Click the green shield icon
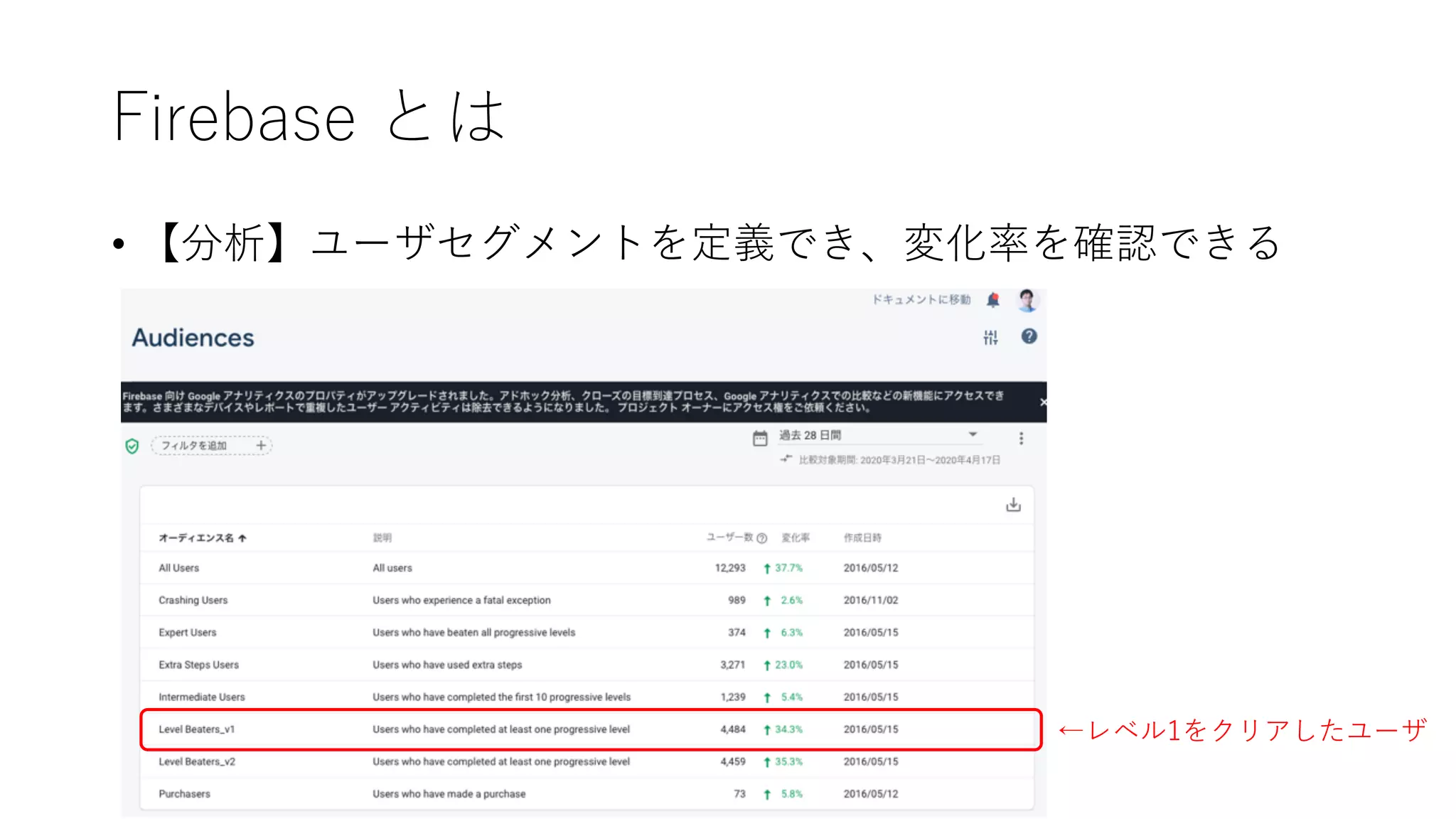1456x819 pixels. tap(132, 446)
